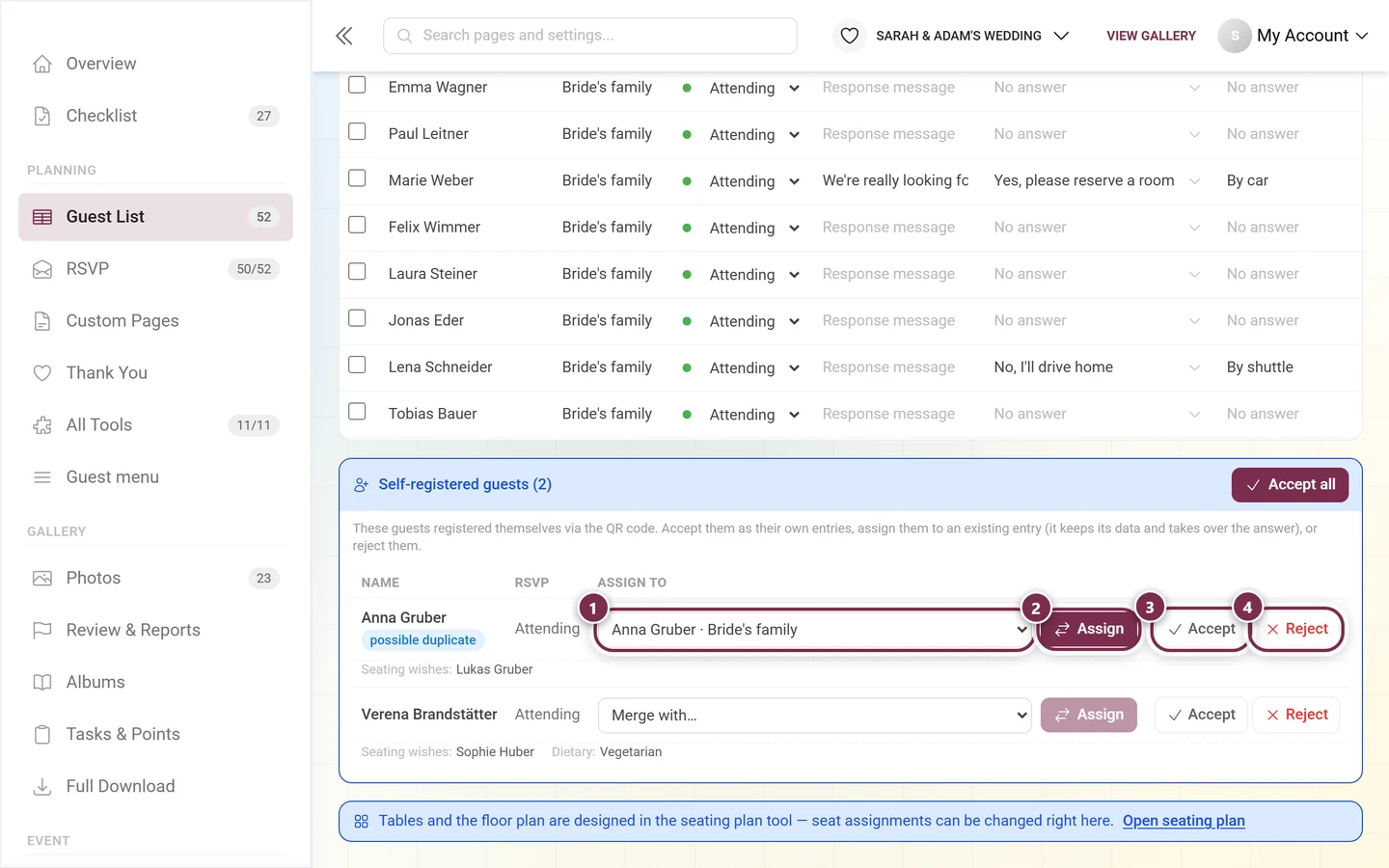Open the Sarah & Adam's Wedding dropdown
Screen dimensions: 1389x868
(972, 36)
